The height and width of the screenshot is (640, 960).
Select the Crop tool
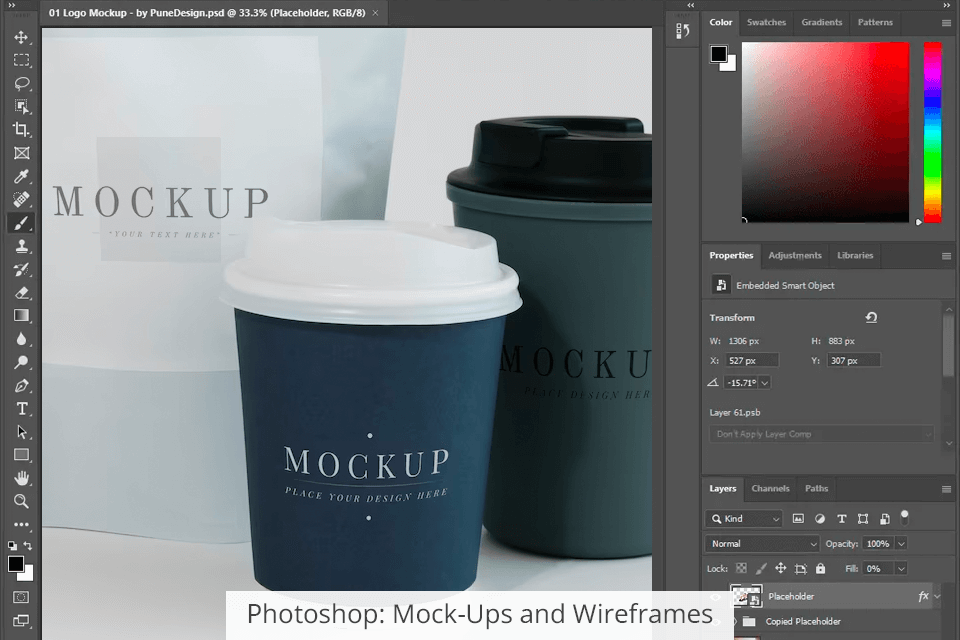tap(21, 130)
